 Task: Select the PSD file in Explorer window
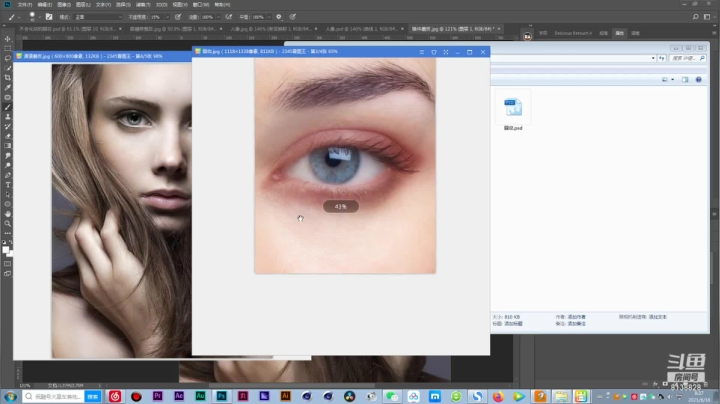[x=513, y=111]
